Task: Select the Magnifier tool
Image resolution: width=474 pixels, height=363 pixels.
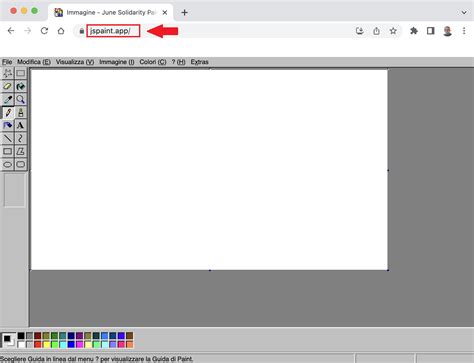Action: (21, 99)
